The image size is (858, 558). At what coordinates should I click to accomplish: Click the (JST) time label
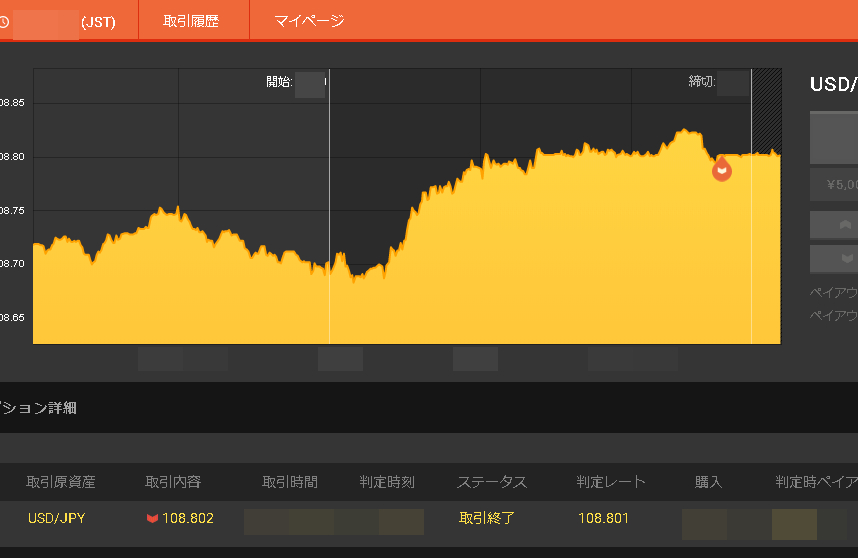pos(98,22)
